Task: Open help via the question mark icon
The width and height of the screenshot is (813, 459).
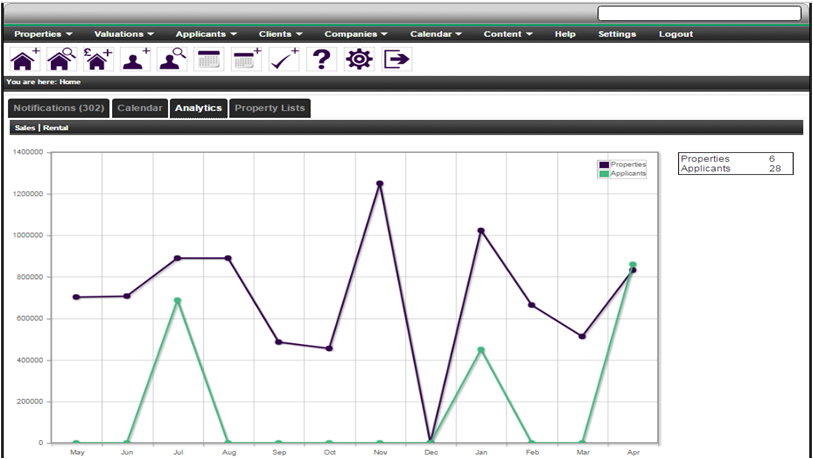Action: pos(321,59)
